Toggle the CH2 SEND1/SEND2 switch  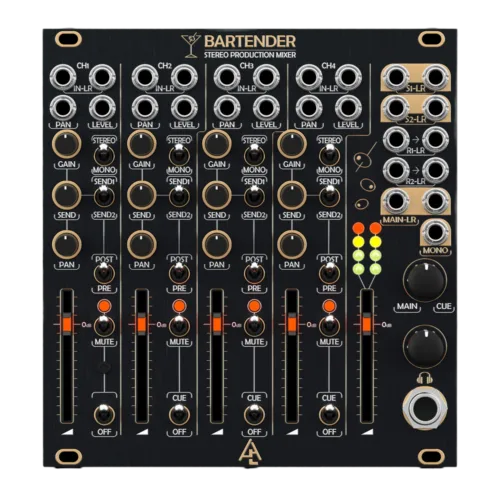coord(179,196)
